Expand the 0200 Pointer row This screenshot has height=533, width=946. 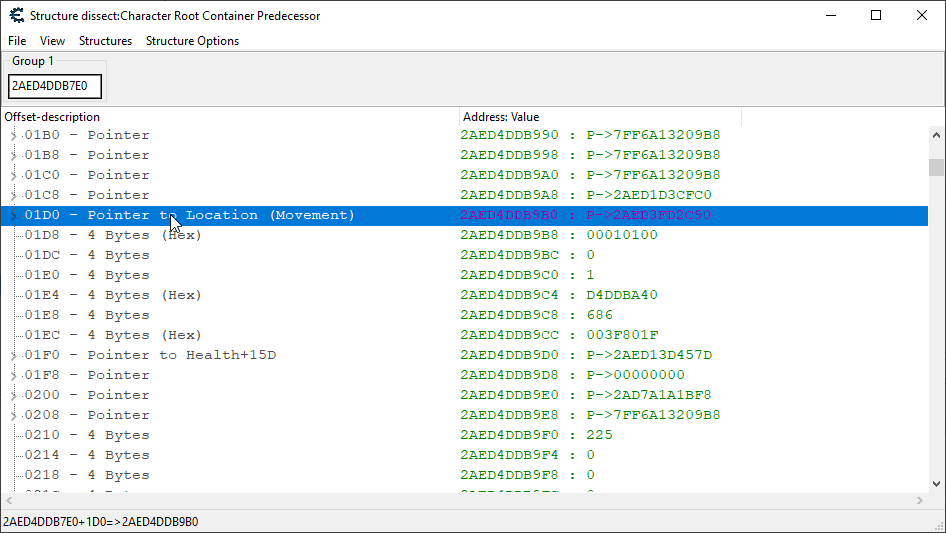coord(13,395)
